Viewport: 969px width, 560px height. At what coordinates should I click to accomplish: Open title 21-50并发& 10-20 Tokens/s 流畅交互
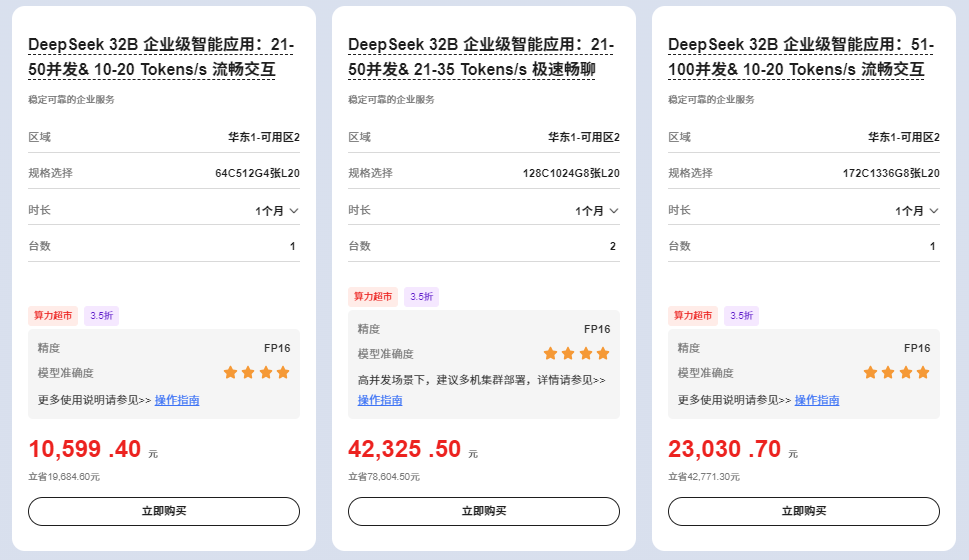[161, 57]
